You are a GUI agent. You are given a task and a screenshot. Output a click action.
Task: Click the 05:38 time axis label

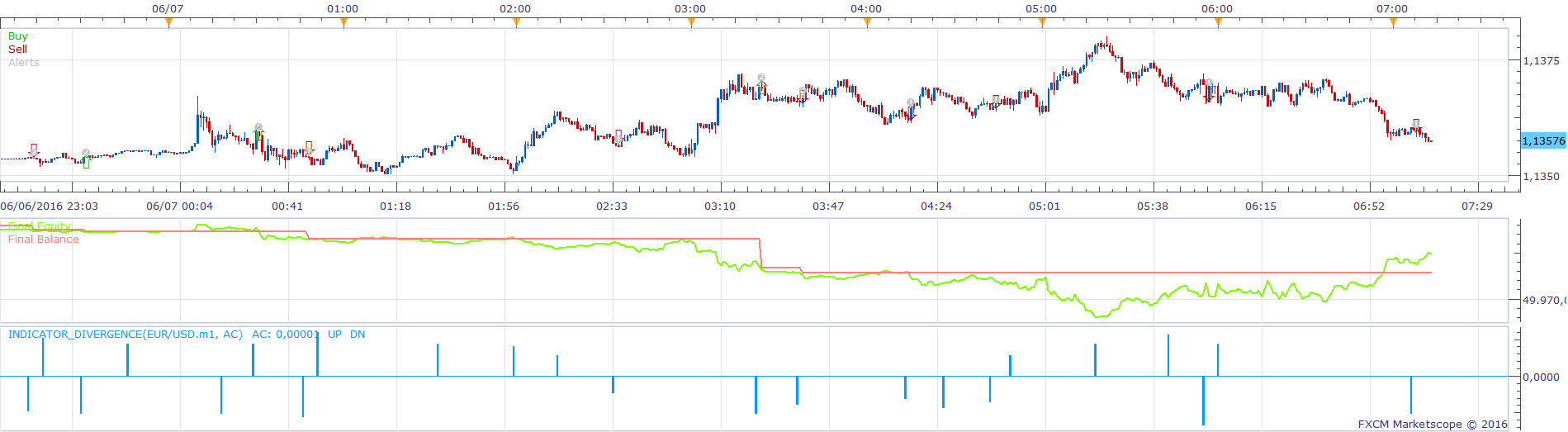pos(1153,207)
